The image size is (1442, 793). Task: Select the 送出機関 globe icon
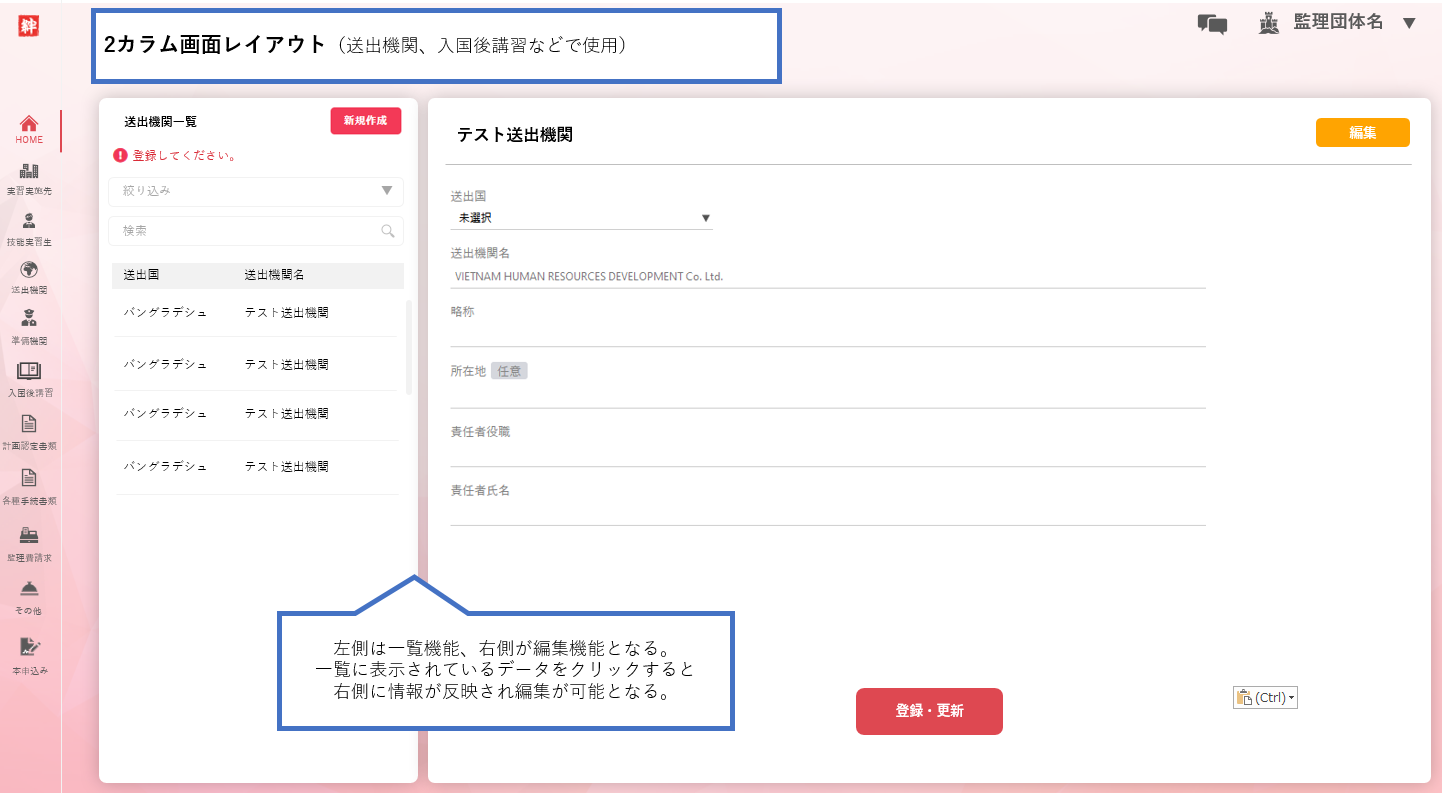29,270
